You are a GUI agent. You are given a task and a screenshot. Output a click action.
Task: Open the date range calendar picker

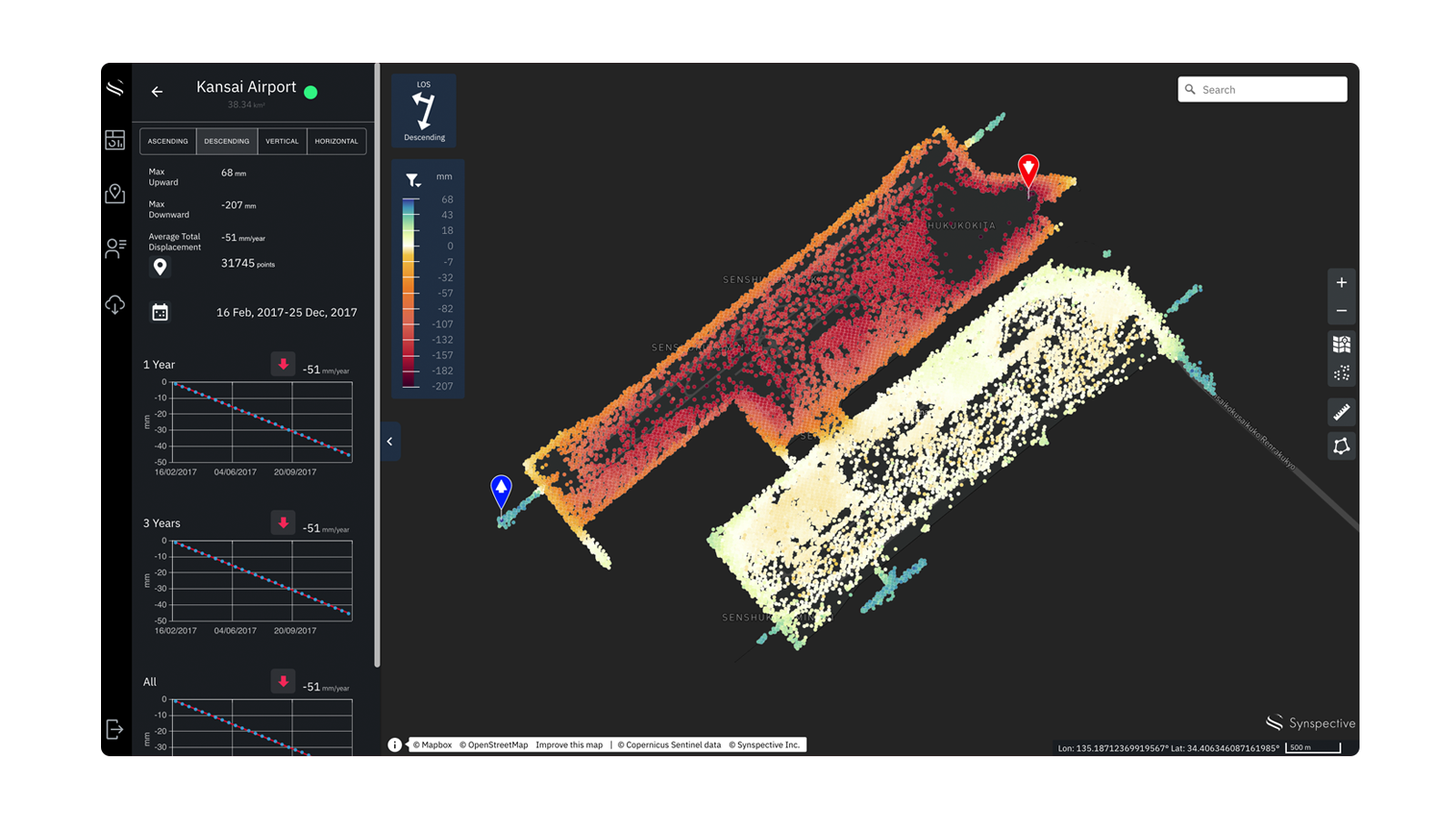[x=161, y=312]
